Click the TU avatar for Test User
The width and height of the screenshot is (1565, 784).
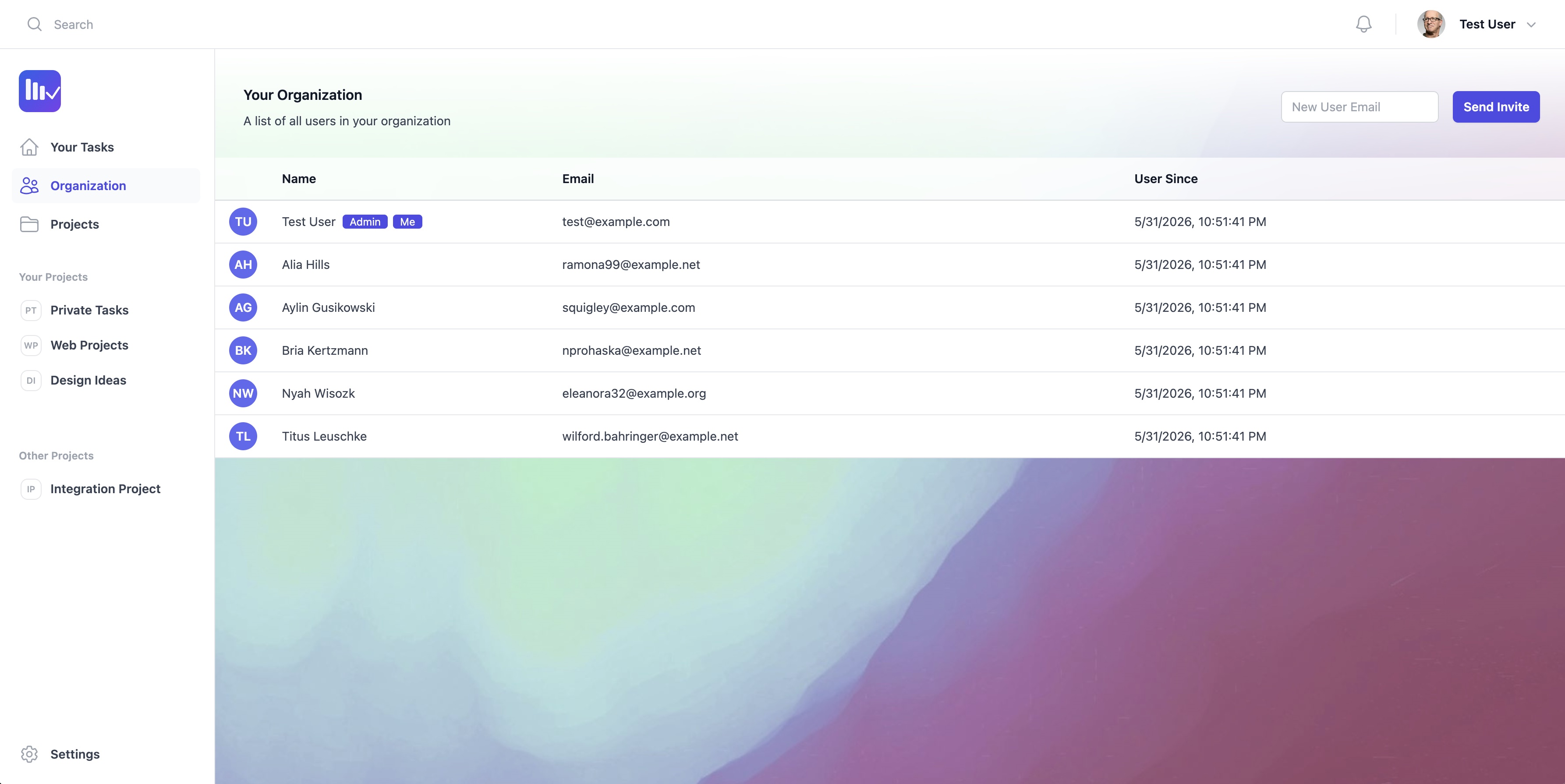tap(243, 222)
